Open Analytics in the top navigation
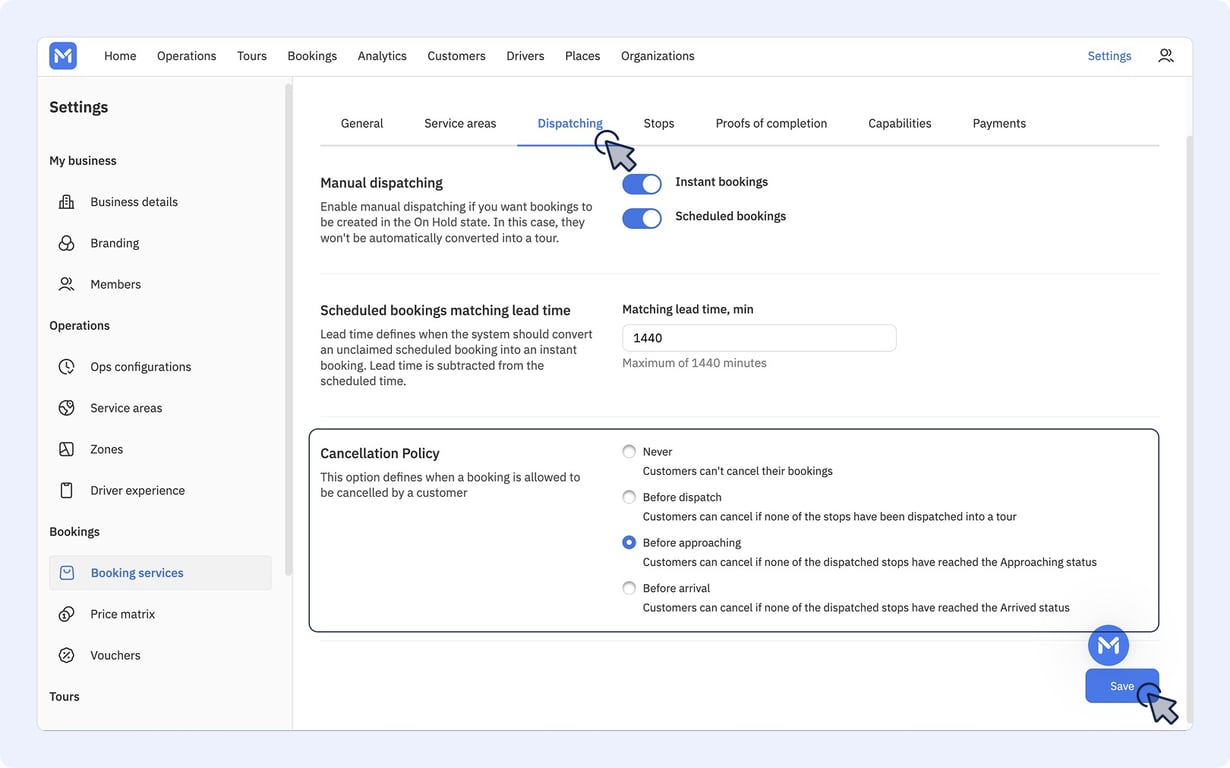Image resolution: width=1230 pixels, height=768 pixels. tap(382, 56)
